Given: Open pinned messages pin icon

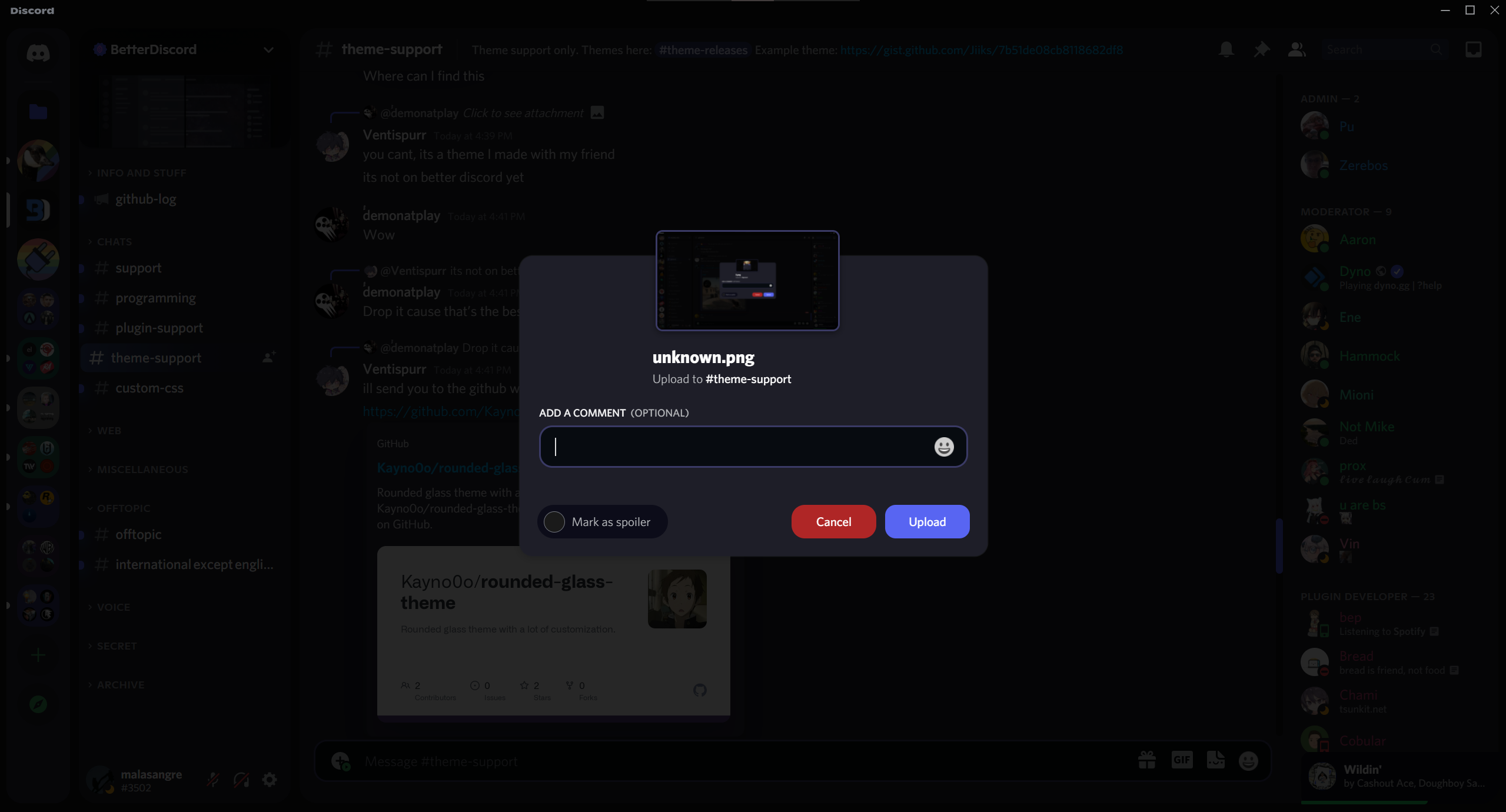Looking at the screenshot, I should click(1261, 49).
